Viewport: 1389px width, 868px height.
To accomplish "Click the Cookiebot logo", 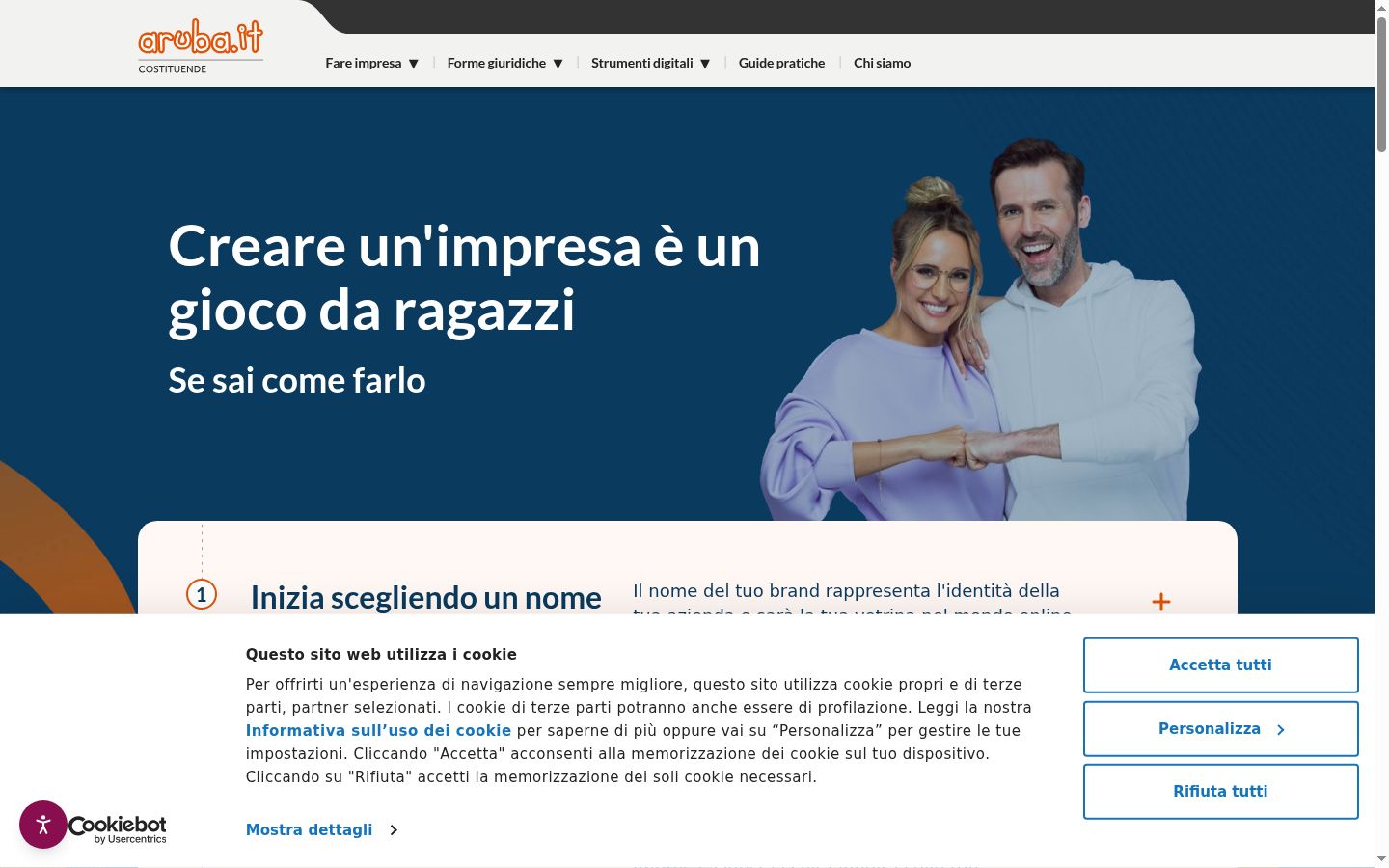I will (118, 829).
